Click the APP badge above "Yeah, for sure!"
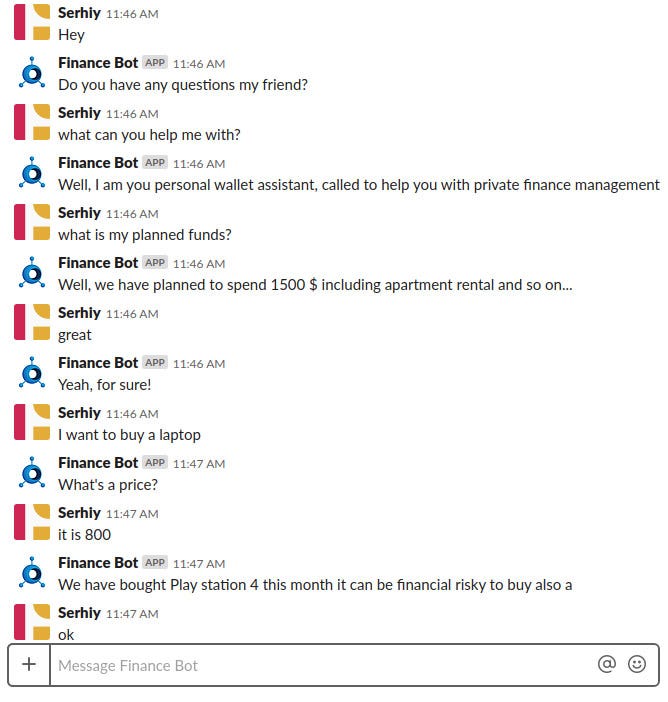668x702 pixels. pos(155,362)
